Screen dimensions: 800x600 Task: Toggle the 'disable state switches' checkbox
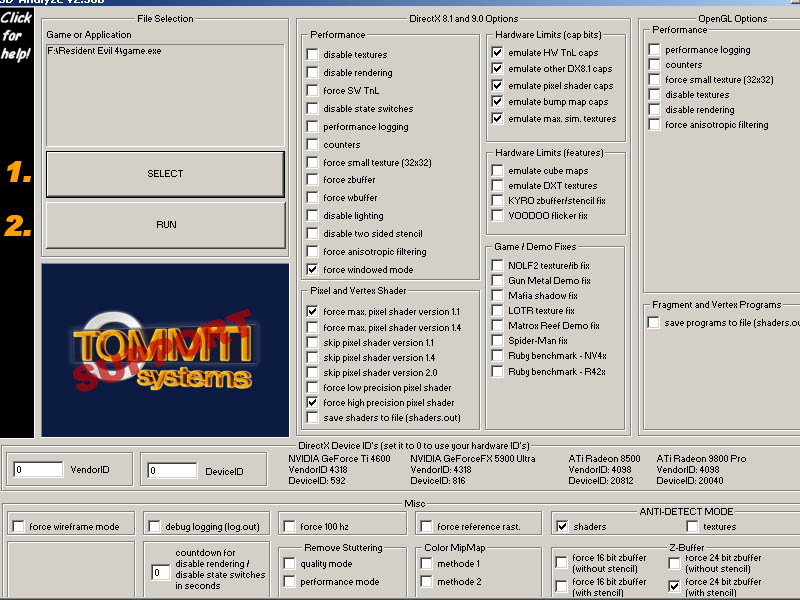click(313, 109)
